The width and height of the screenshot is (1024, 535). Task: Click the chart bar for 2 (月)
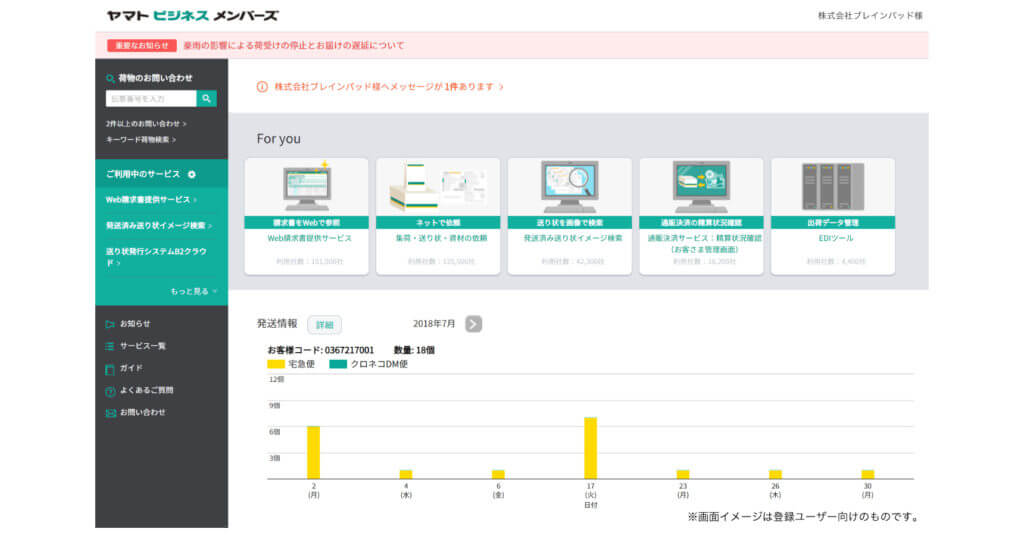tap(313, 453)
